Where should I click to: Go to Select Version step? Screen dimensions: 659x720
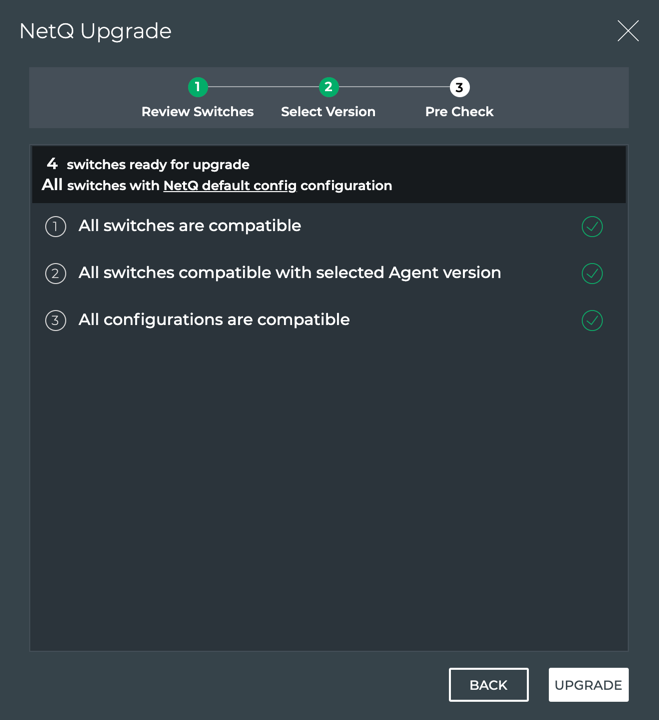point(328,112)
